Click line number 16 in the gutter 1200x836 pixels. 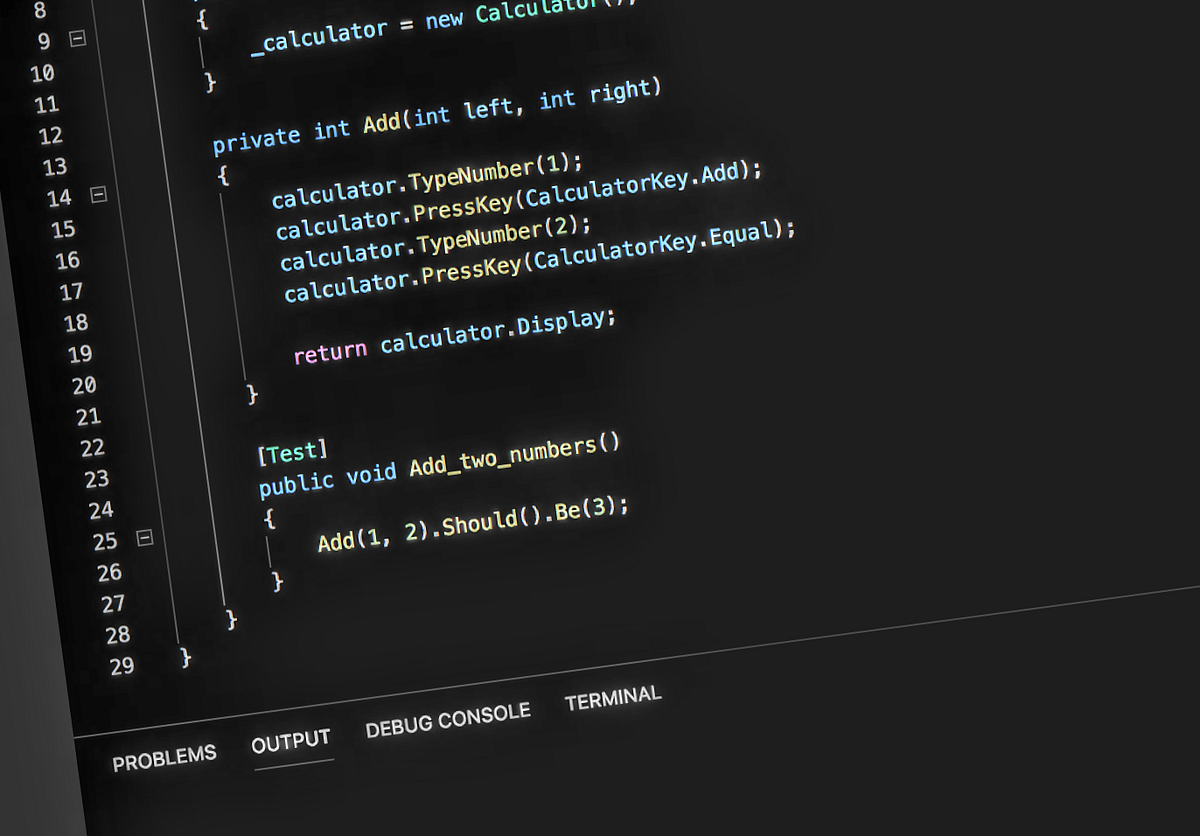[x=67, y=261]
